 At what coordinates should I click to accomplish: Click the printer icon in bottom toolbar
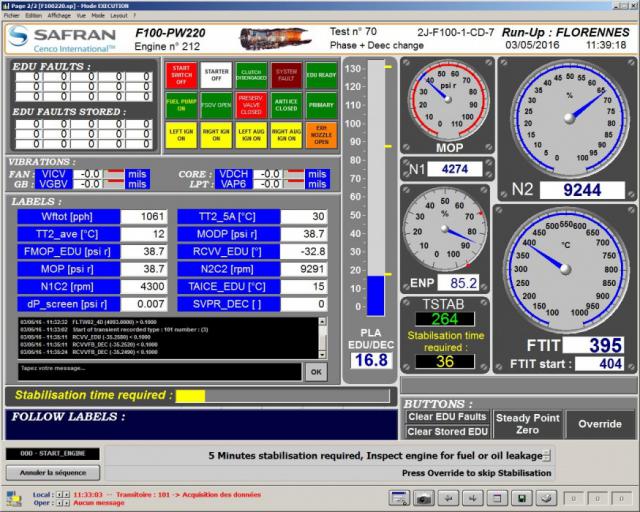(x=546, y=498)
